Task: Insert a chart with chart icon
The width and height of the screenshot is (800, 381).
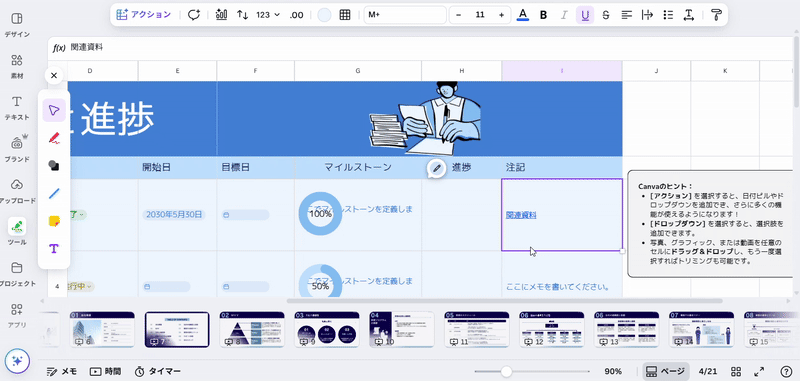Action: (221, 15)
